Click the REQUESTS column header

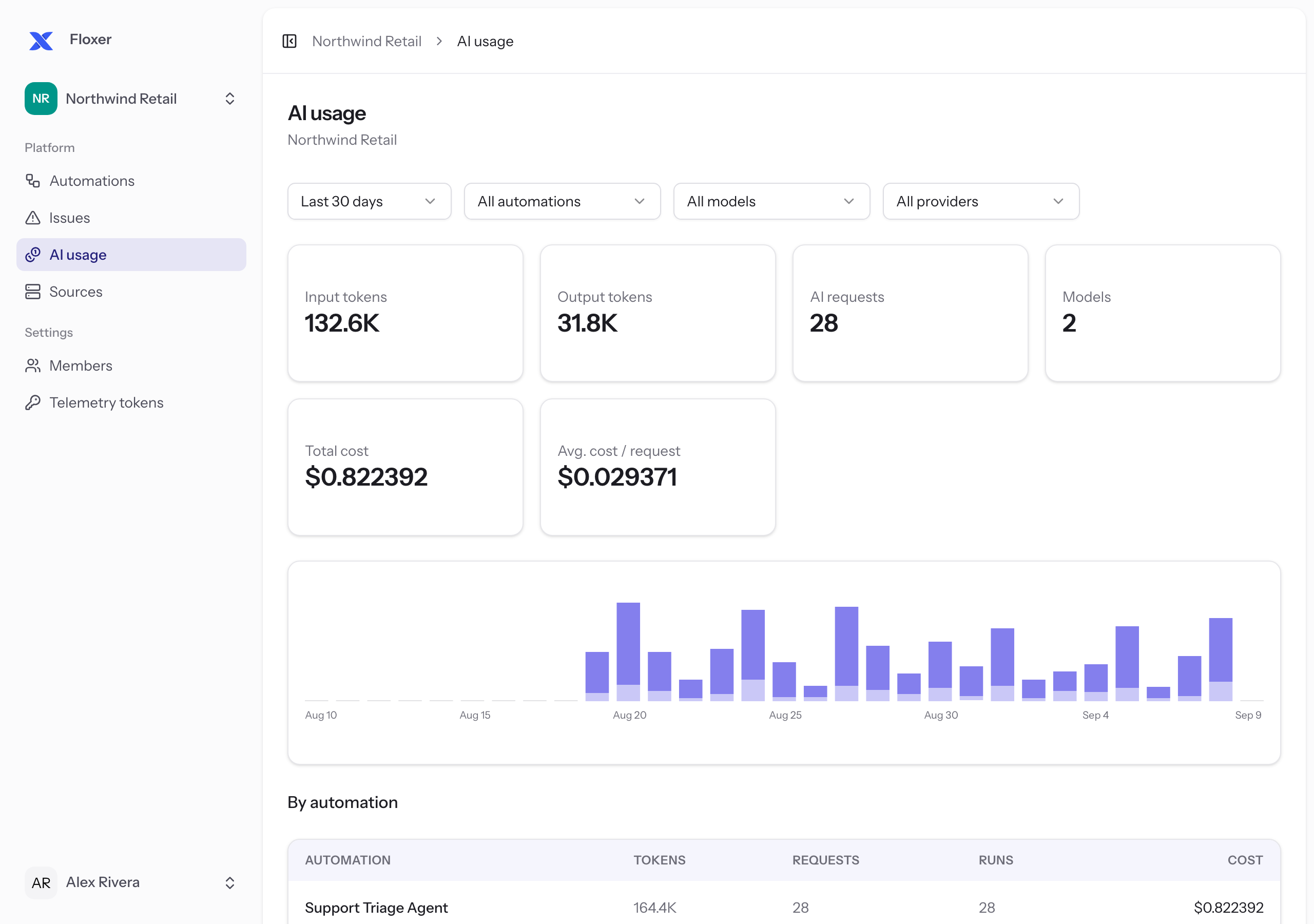(x=825, y=860)
